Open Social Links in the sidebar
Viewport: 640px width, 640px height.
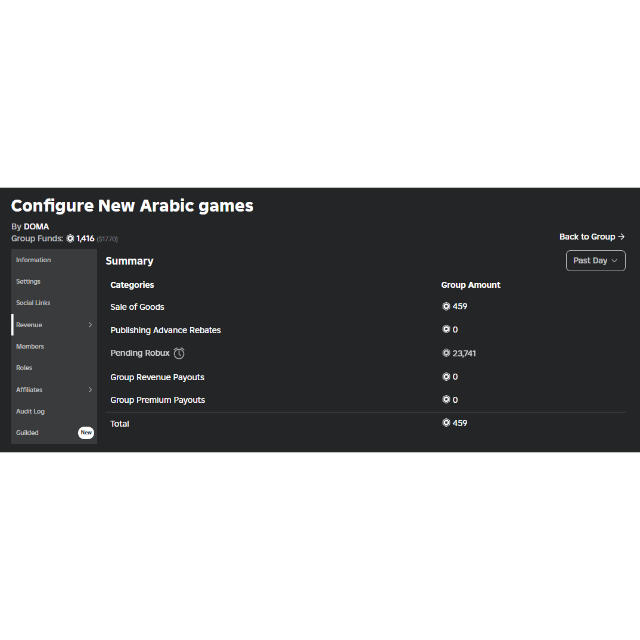point(33,303)
